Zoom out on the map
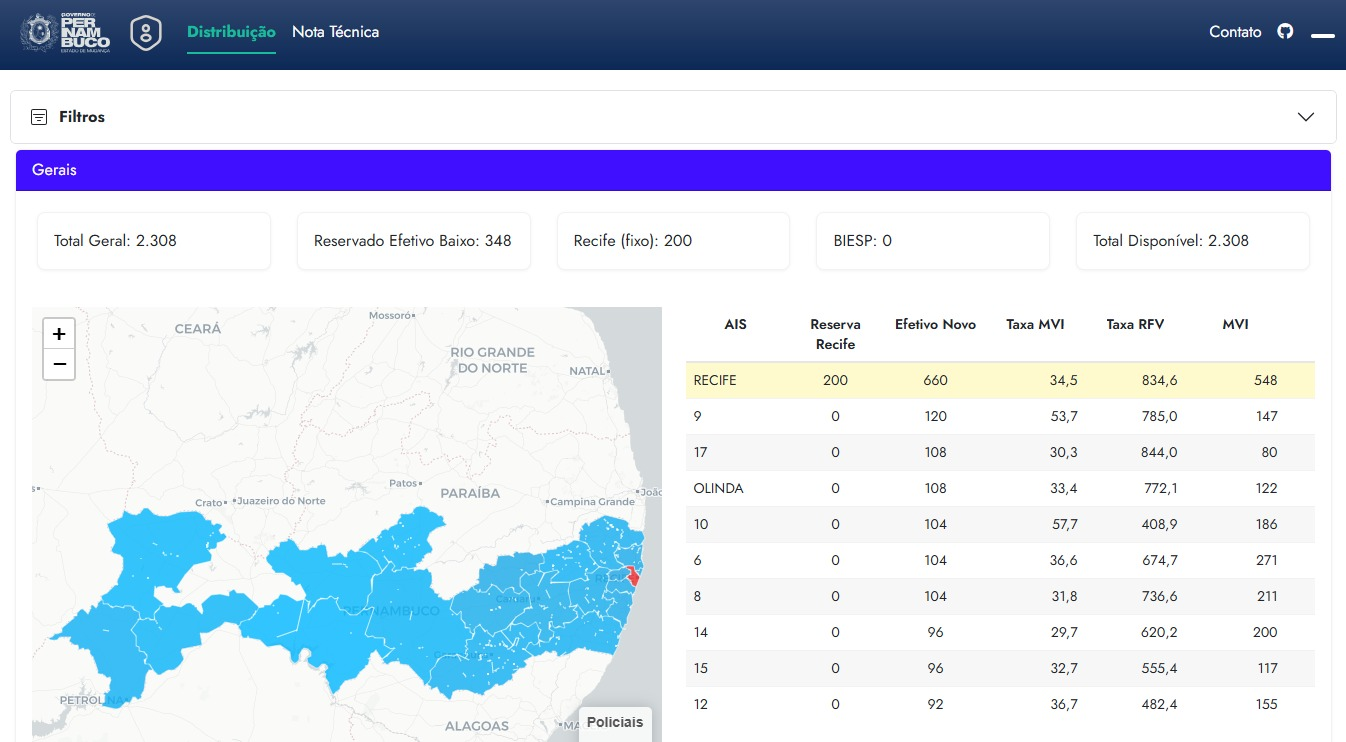The image size is (1346, 742). (59, 365)
